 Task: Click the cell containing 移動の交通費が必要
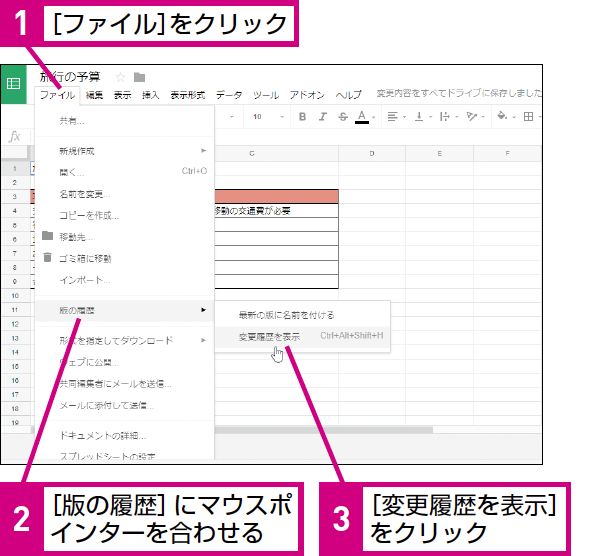point(276,211)
